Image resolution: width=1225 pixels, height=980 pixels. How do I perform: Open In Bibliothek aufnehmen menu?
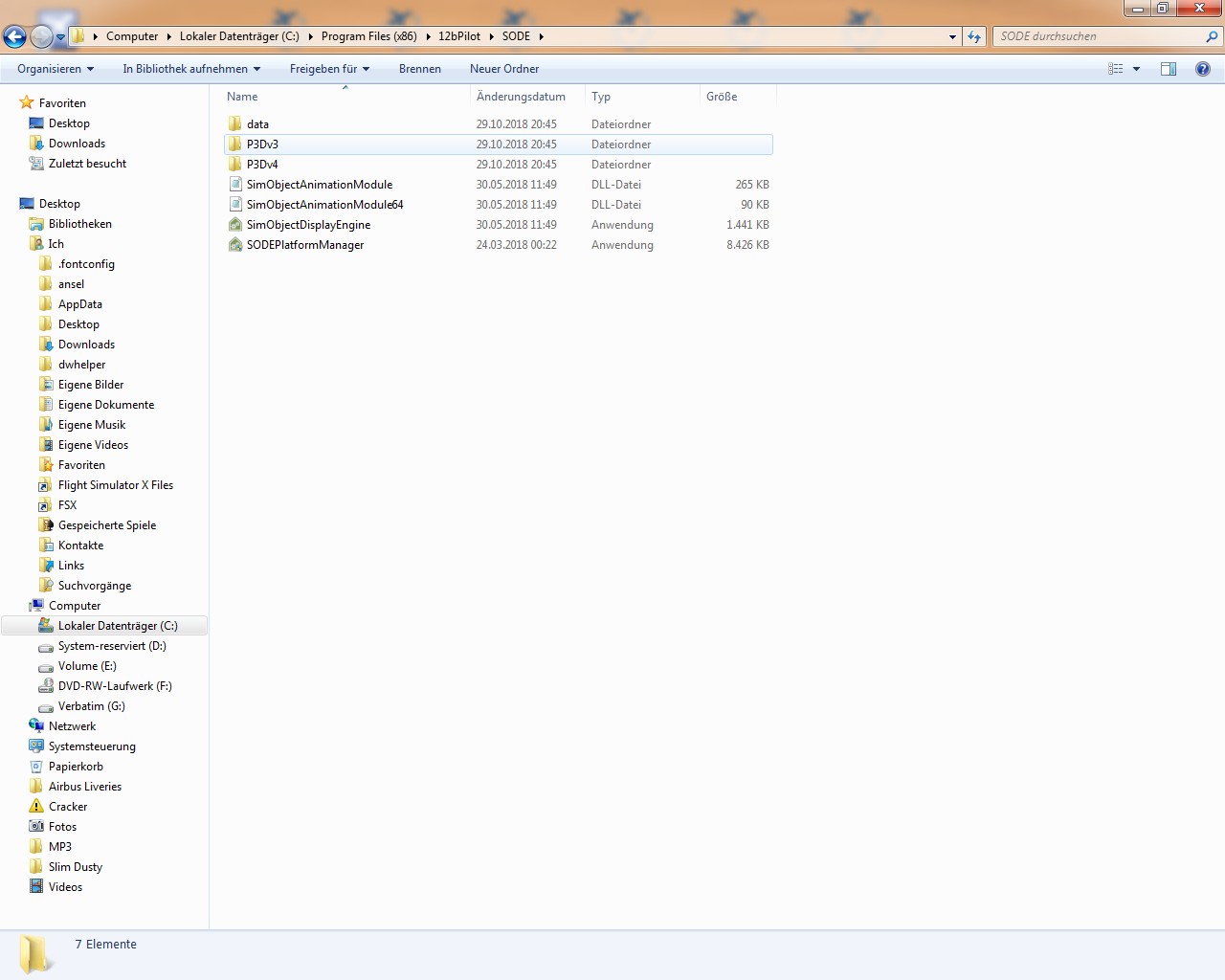point(191,69)
